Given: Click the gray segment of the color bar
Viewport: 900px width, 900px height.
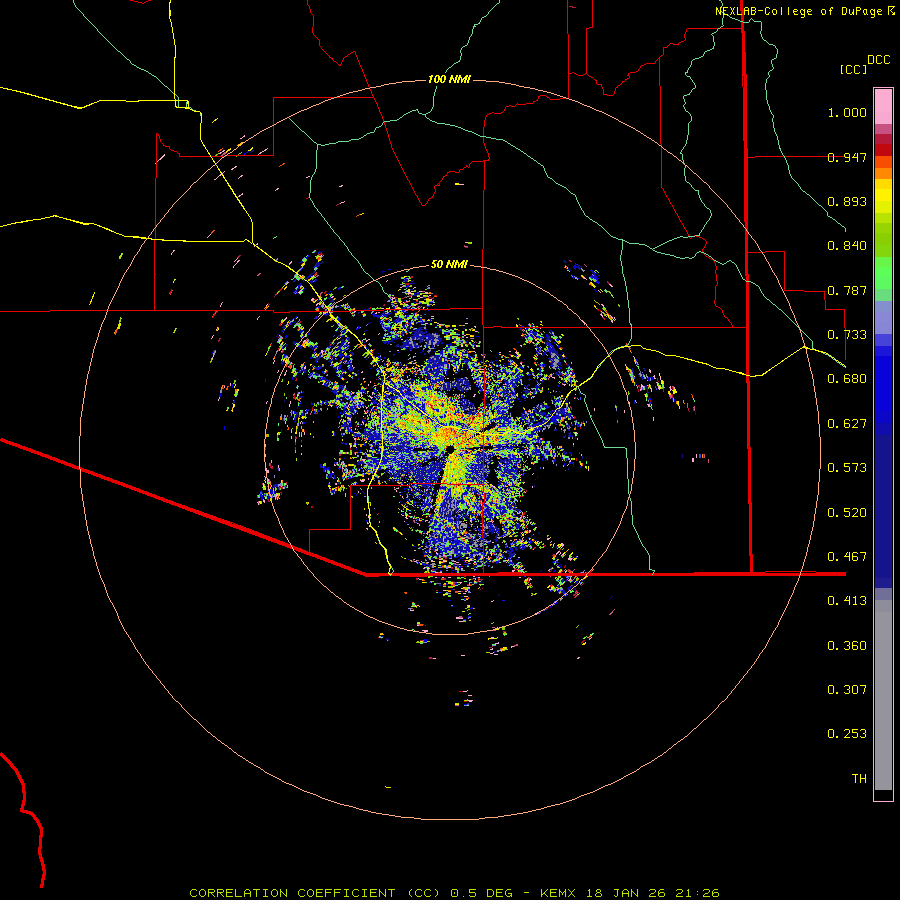Looking at the screenshot, I should [x=883, y=695].
